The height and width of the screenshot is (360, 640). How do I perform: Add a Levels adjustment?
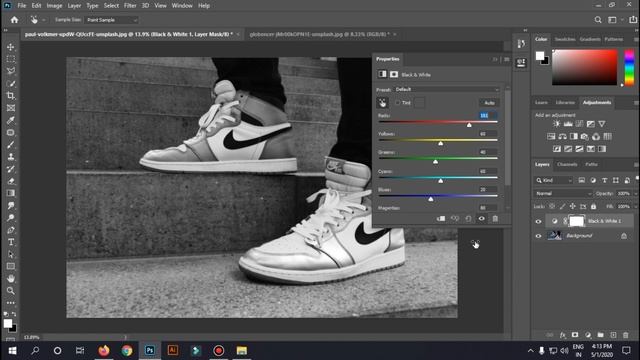[x=568, y=124]
